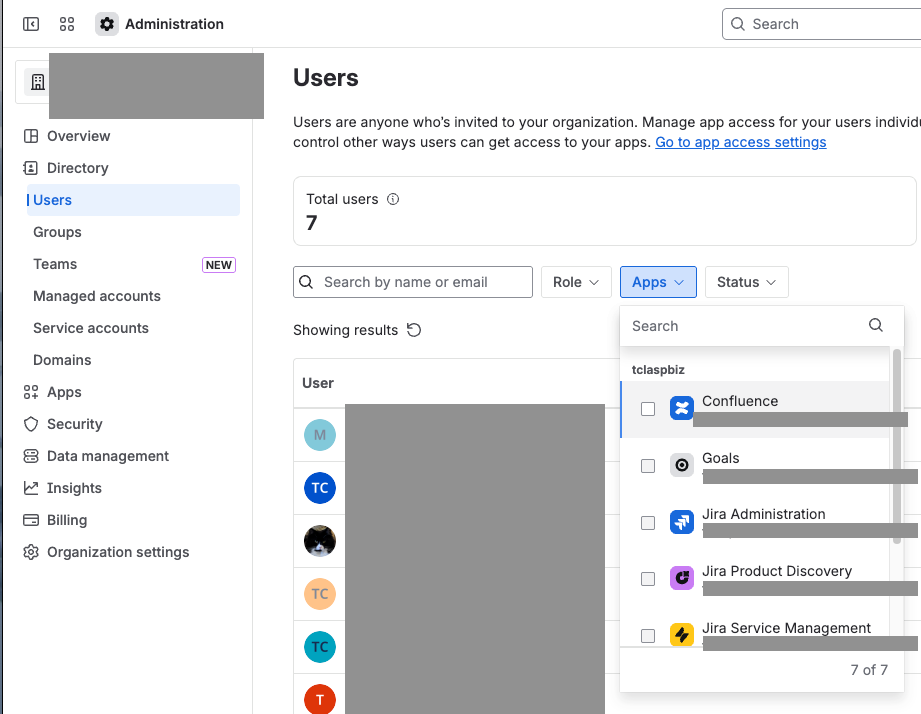Click the Confluence app icon

coord(681,408)
